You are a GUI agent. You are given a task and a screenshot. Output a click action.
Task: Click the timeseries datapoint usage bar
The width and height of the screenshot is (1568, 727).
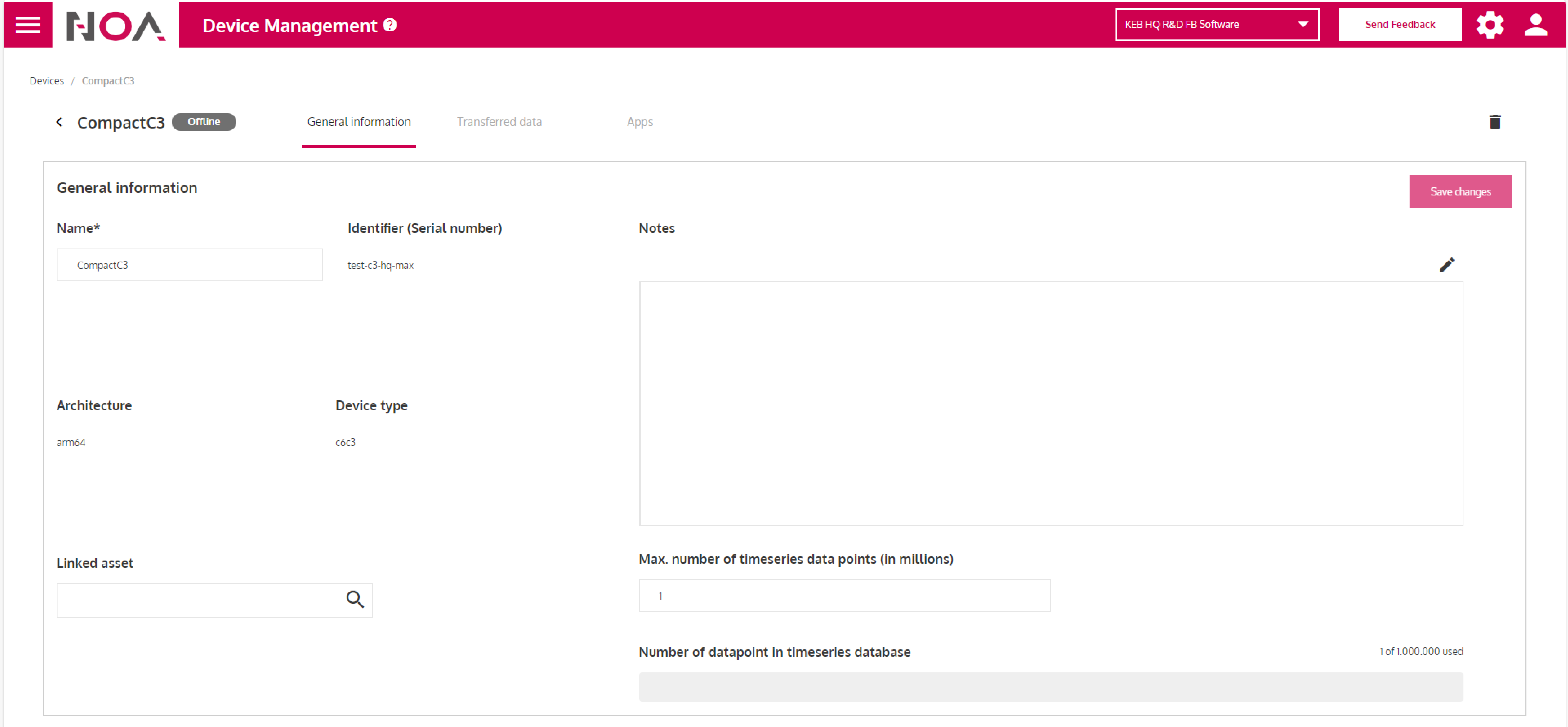click(1050, 686)
